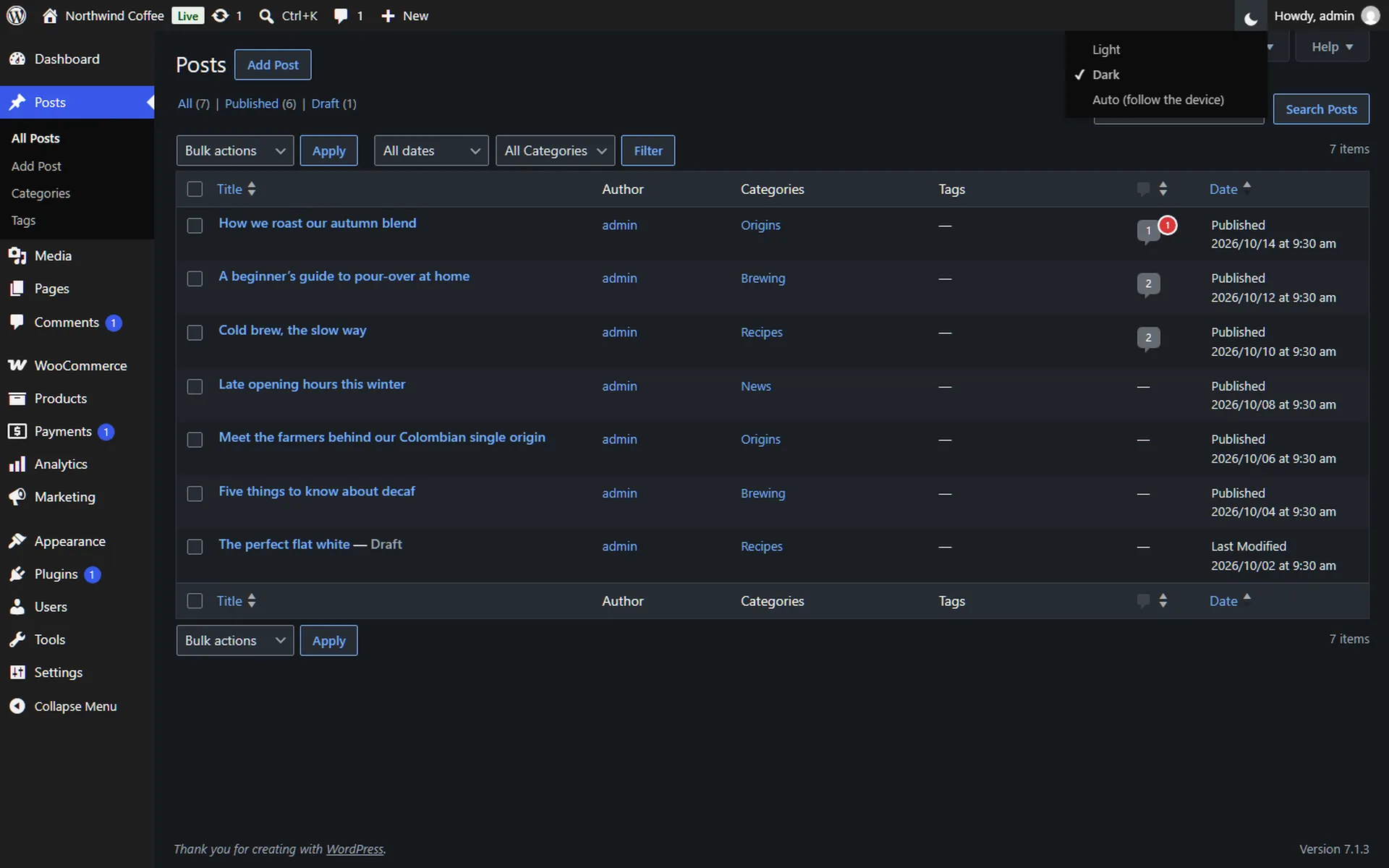Click the updates icon in the admin bar

[220, 15]
